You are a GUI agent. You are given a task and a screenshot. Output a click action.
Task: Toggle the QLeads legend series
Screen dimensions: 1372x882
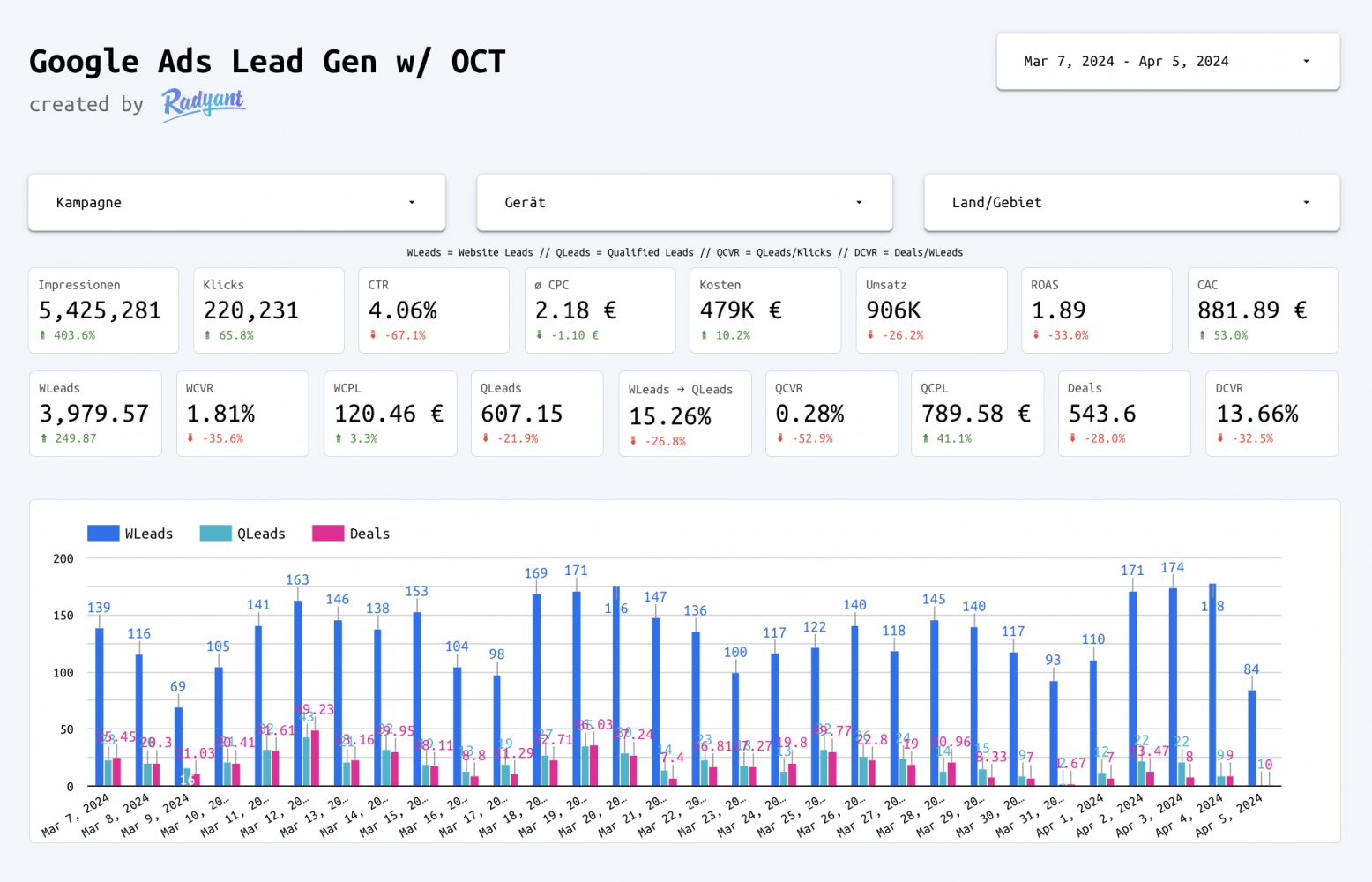pyautogui.click(x=242, y=534)
